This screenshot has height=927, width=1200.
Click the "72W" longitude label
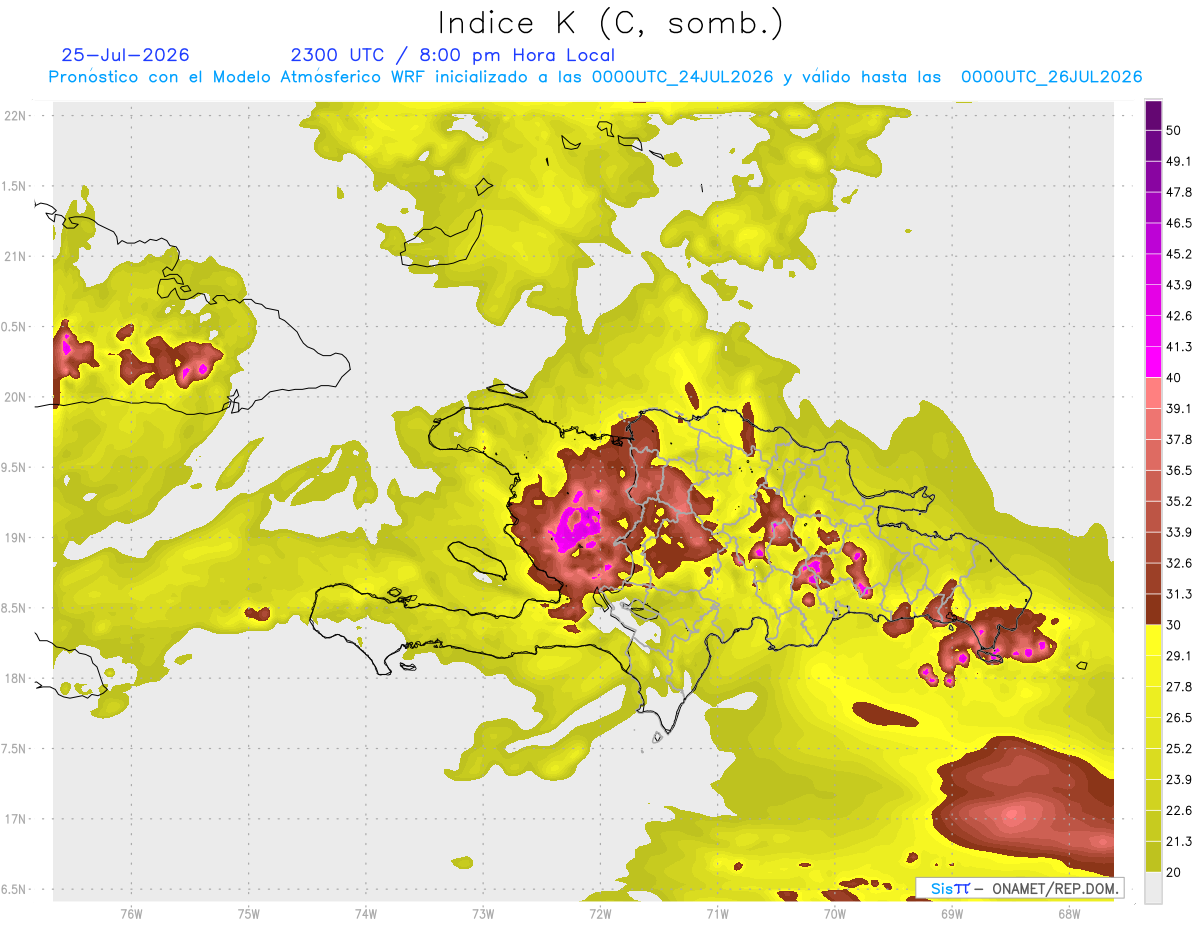[x=600, y=913]
